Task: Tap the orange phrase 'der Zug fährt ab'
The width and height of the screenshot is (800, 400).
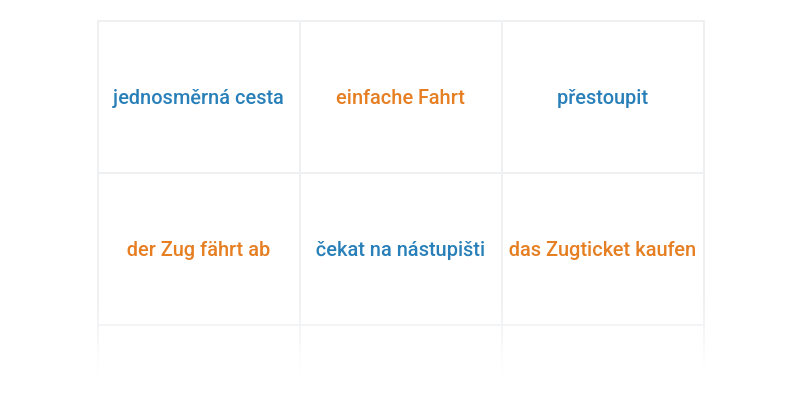Action: (x=198, y=249)
